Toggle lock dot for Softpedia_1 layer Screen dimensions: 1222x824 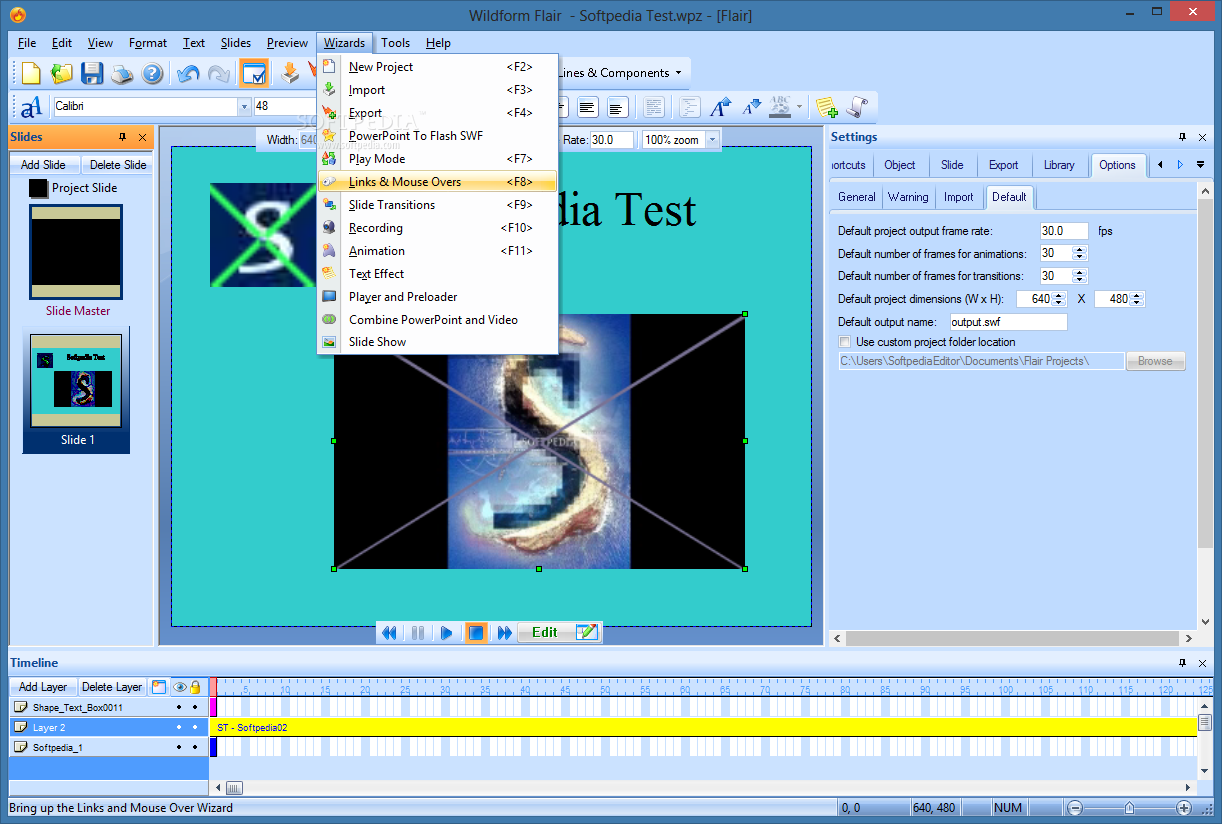195,747
